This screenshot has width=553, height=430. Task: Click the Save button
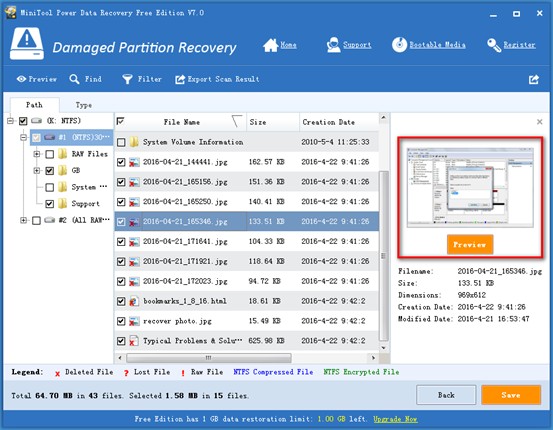coord(511,395)
